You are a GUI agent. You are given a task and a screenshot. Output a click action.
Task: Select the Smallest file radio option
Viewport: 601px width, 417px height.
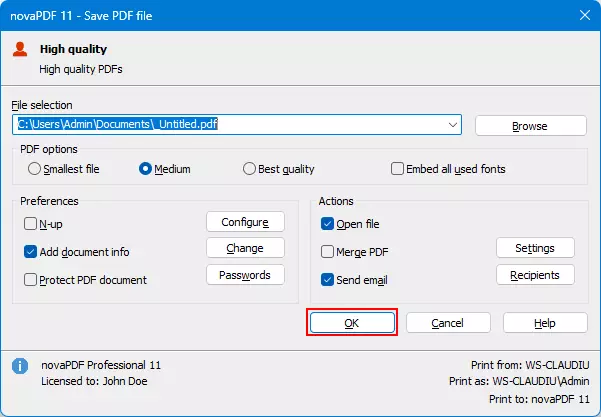pos(35,169)
